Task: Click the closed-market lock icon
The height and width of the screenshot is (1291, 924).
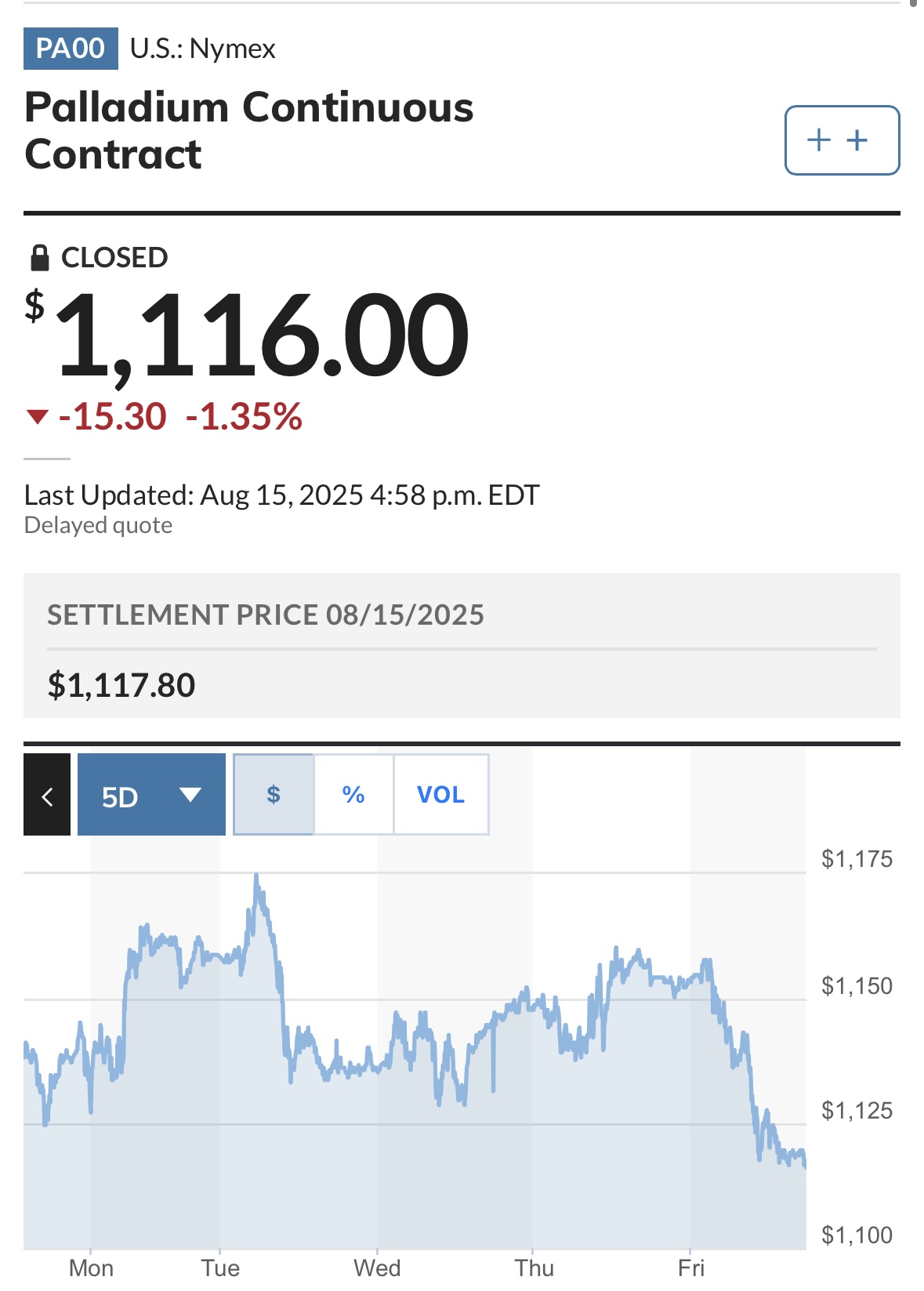Action: [x=39, y=257]
